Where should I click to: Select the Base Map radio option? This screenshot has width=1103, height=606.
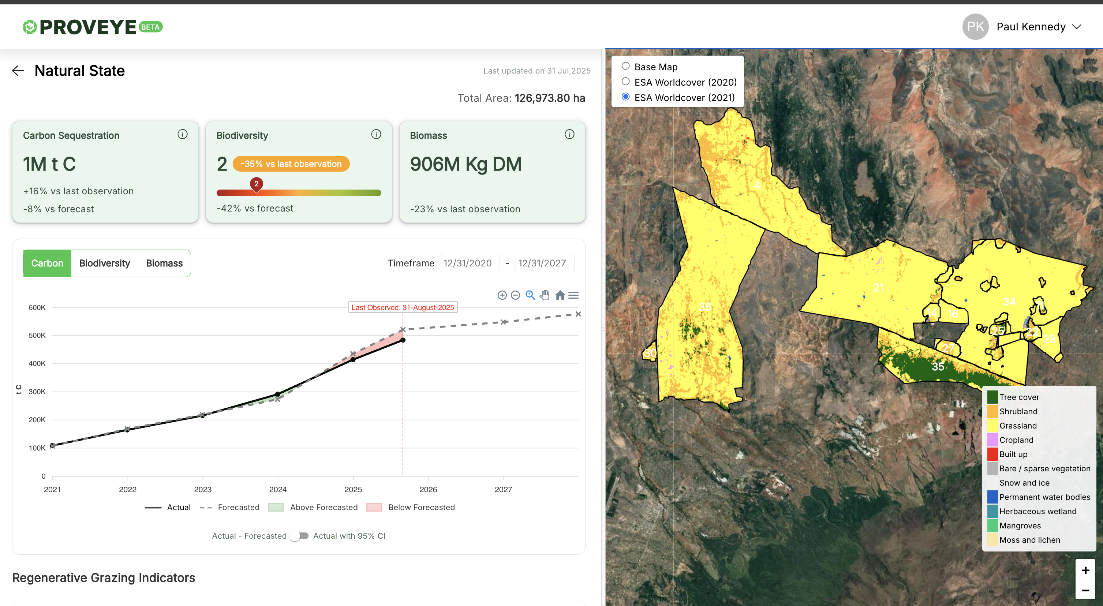pos(626,67)
